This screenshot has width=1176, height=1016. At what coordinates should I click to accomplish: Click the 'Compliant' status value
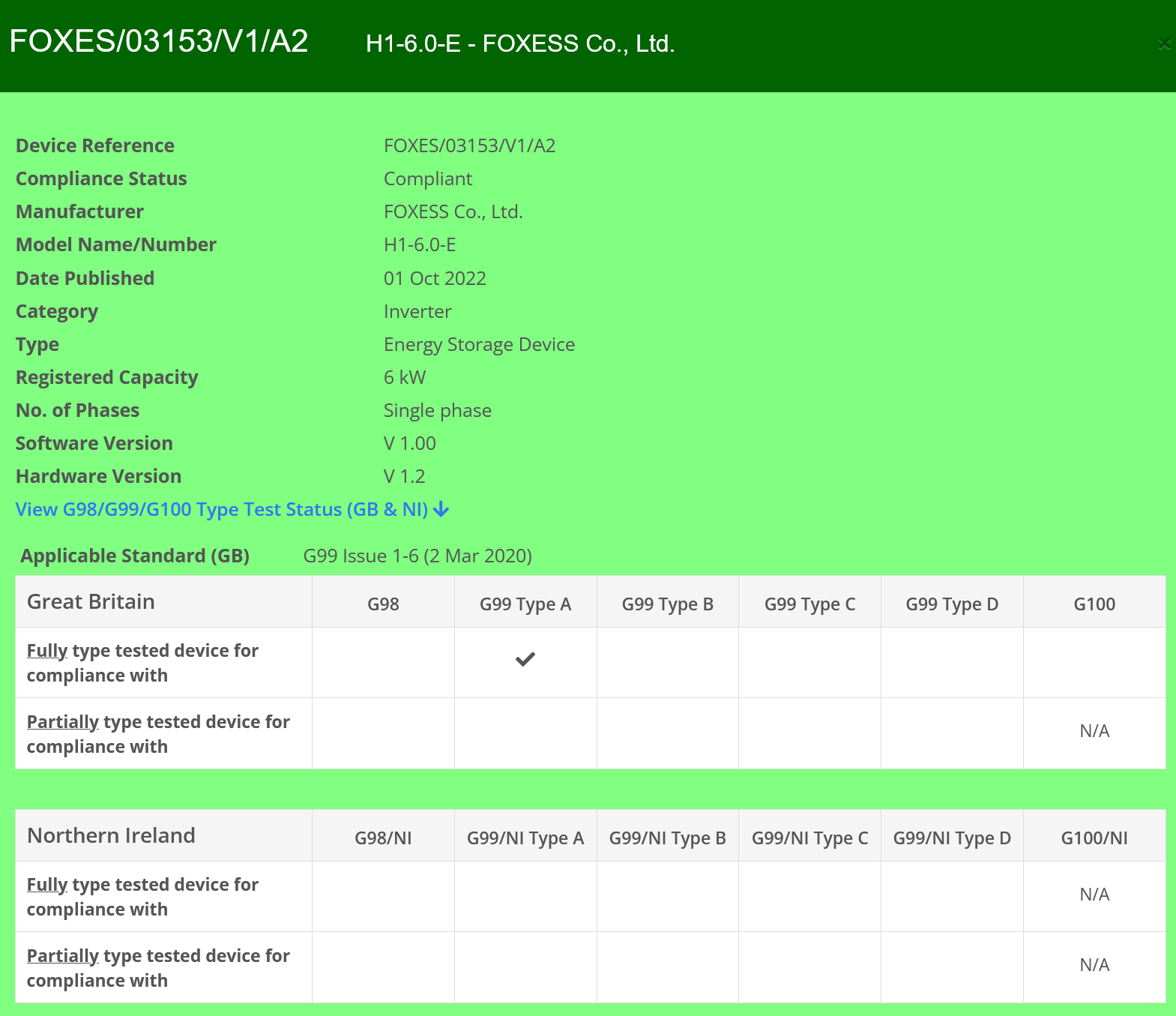[x=427, y=179]
